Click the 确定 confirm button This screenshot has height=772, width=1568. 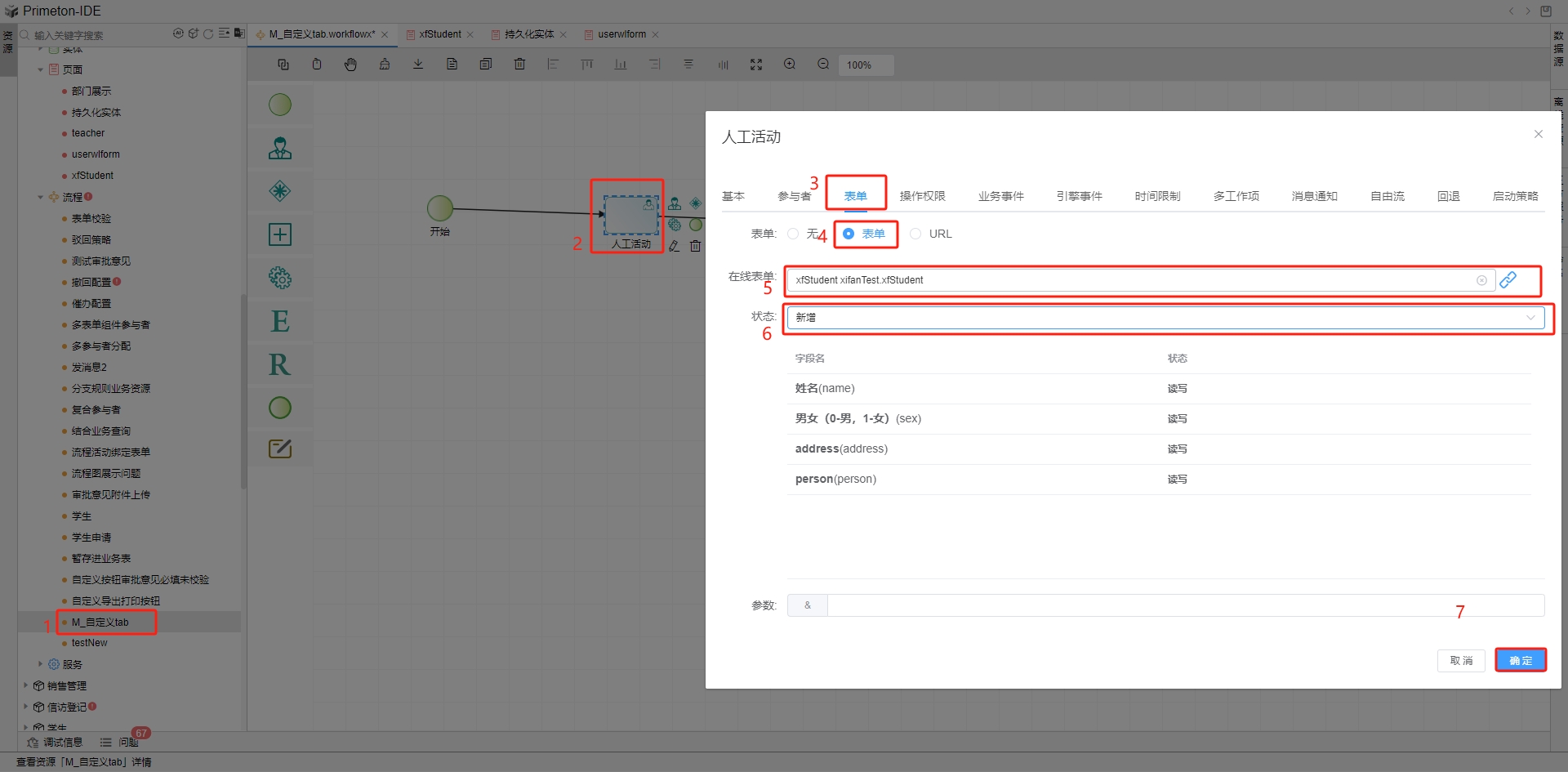coord(1520,660)
